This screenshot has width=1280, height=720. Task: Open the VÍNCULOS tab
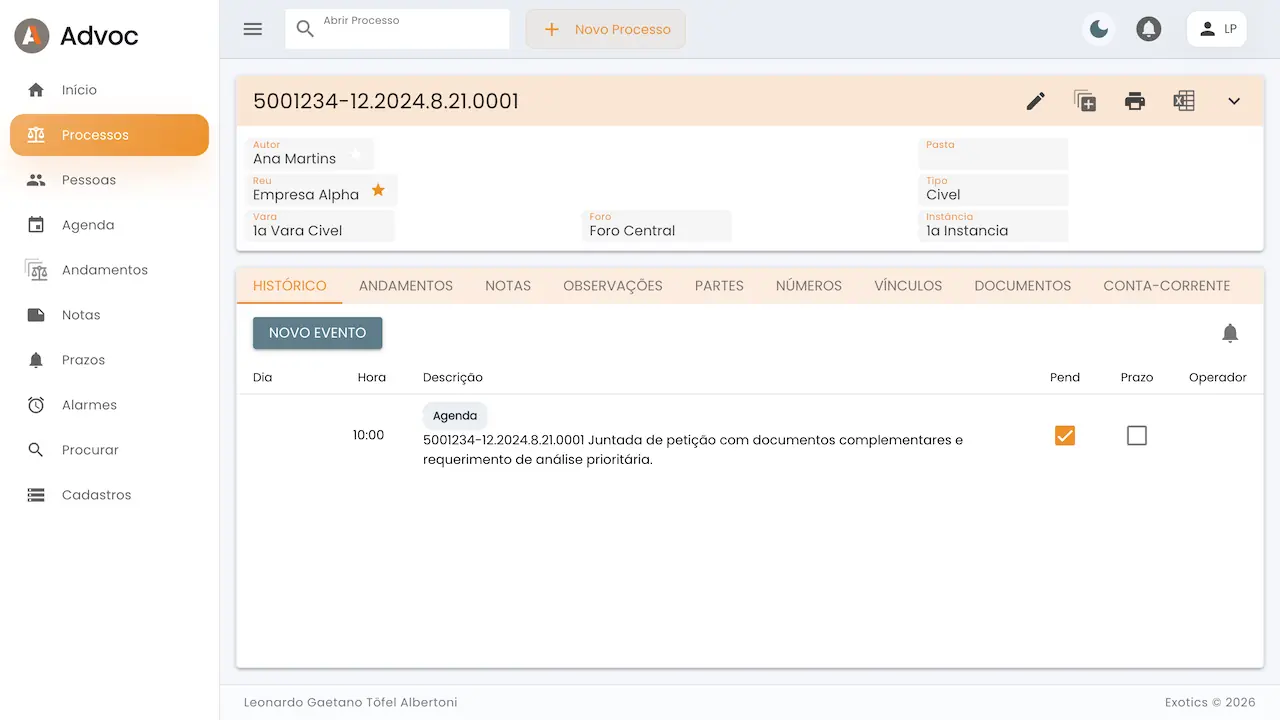[x=908, y=286]
